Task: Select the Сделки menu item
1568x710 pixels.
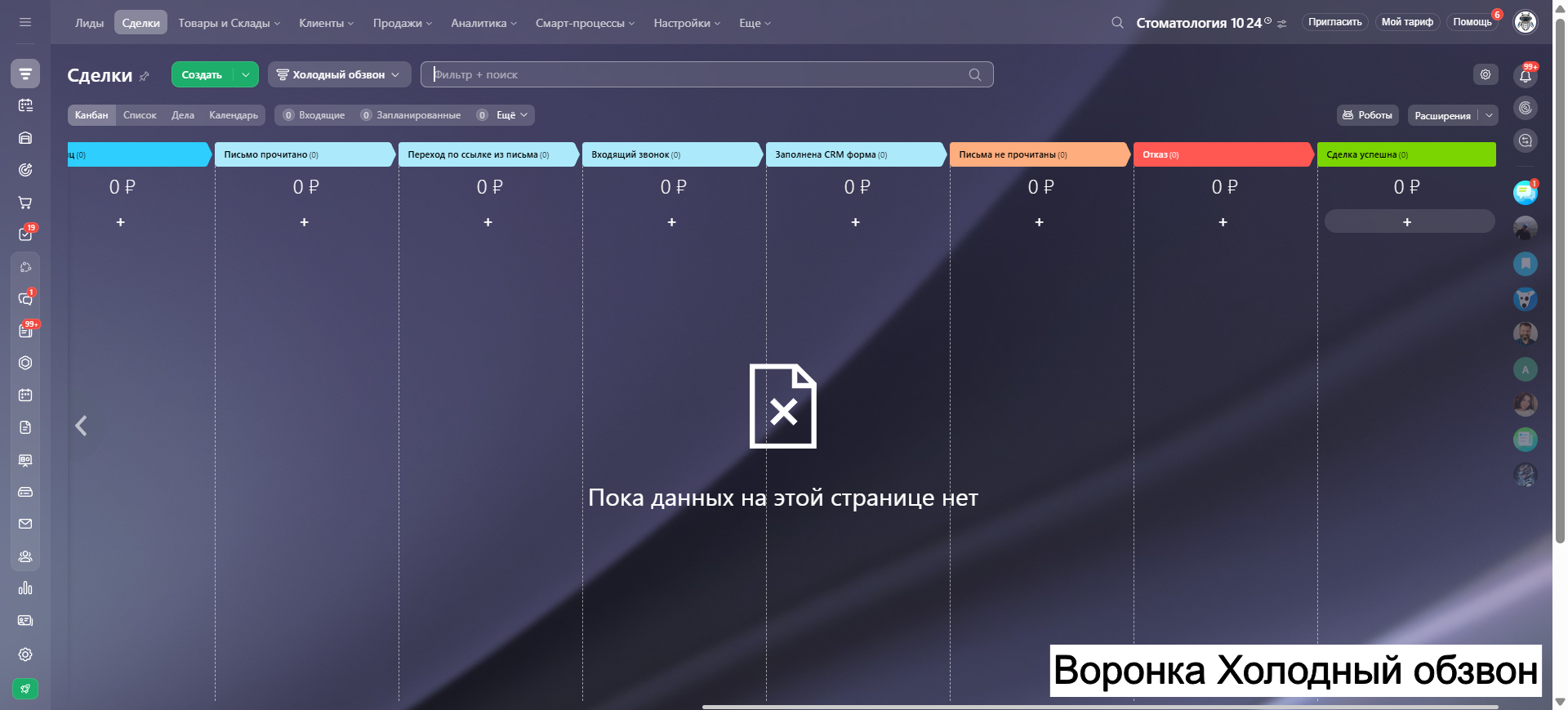Action: click(x=141, y=23)
